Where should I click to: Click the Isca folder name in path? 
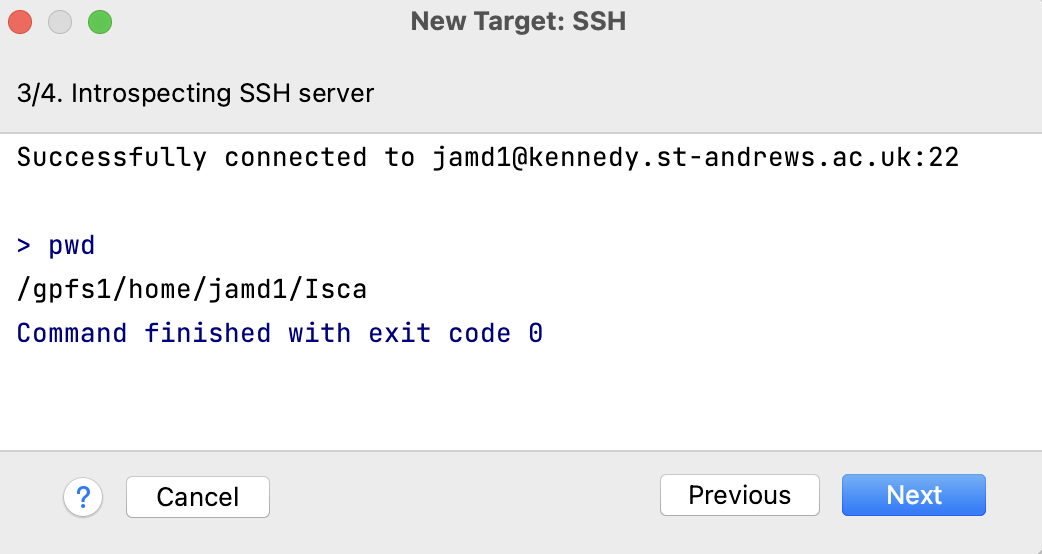pyautogui.click(x=336, y=290)
